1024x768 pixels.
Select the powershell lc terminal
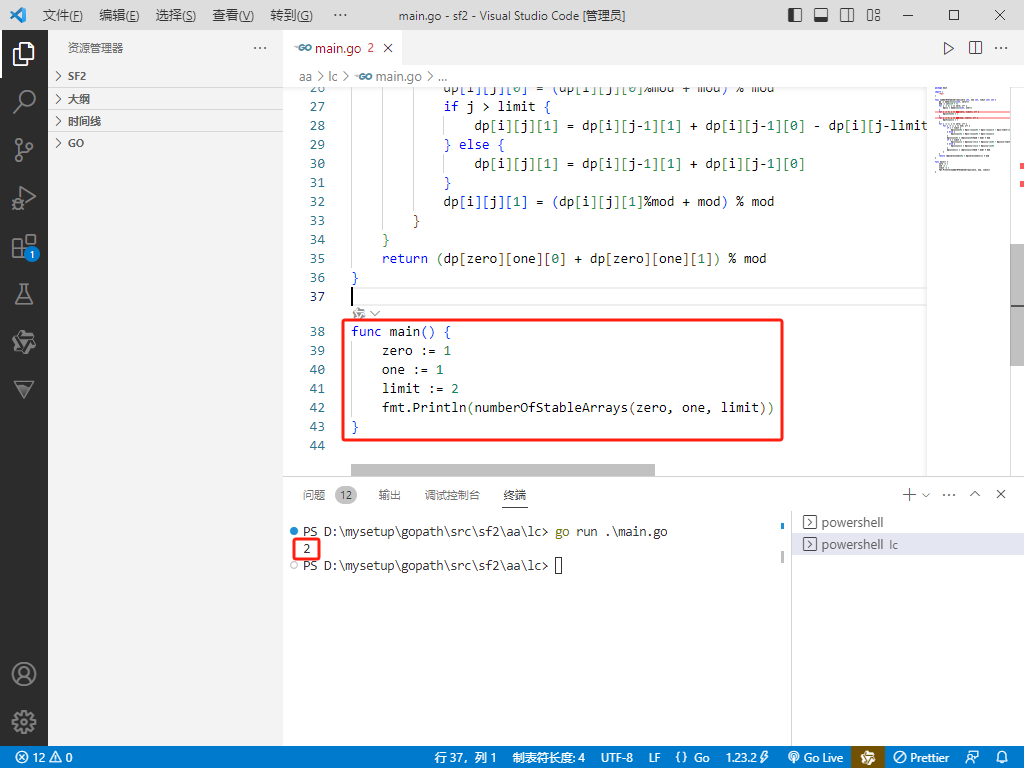click(x=908, y=544)
